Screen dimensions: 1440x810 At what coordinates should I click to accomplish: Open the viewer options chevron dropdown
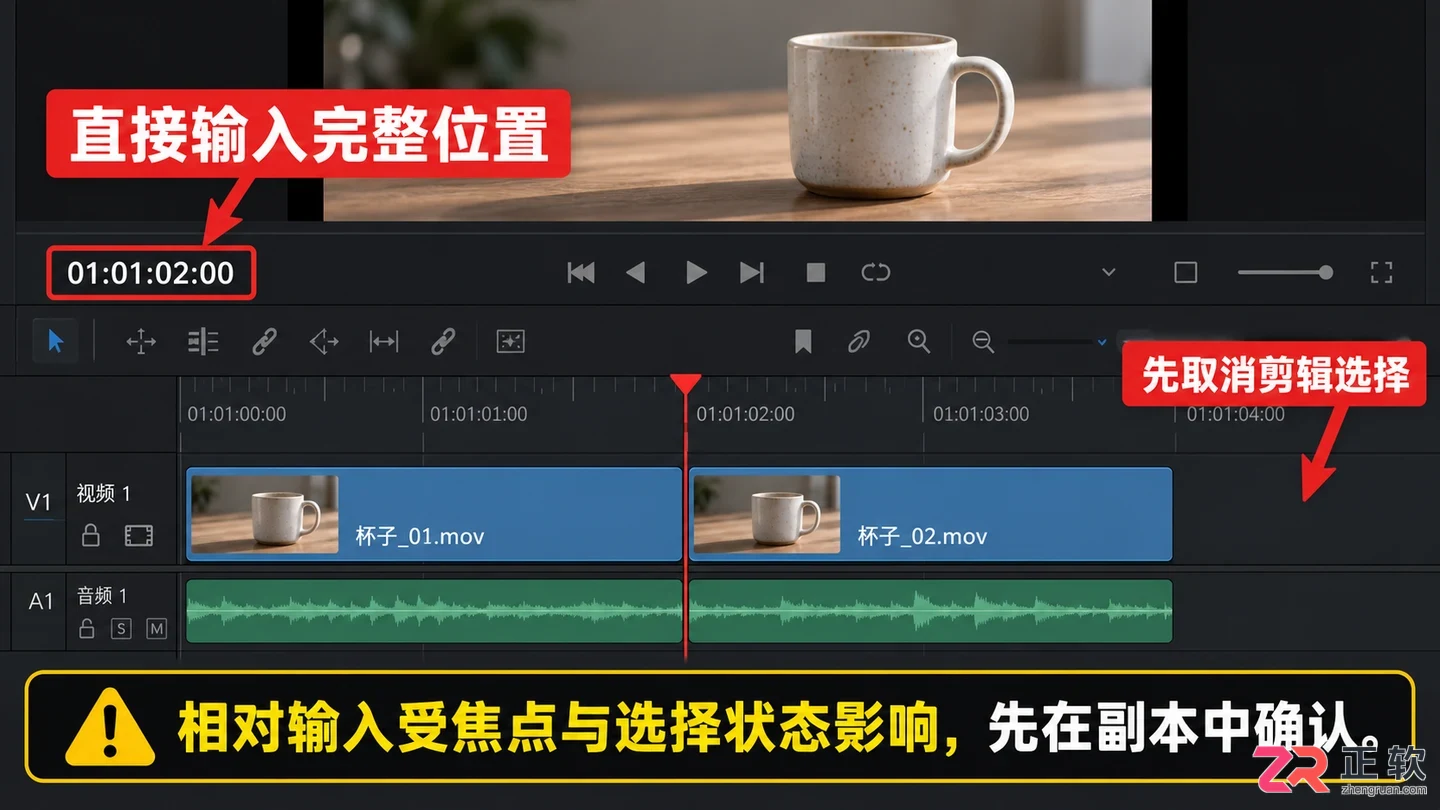[x=1108, y=272]
